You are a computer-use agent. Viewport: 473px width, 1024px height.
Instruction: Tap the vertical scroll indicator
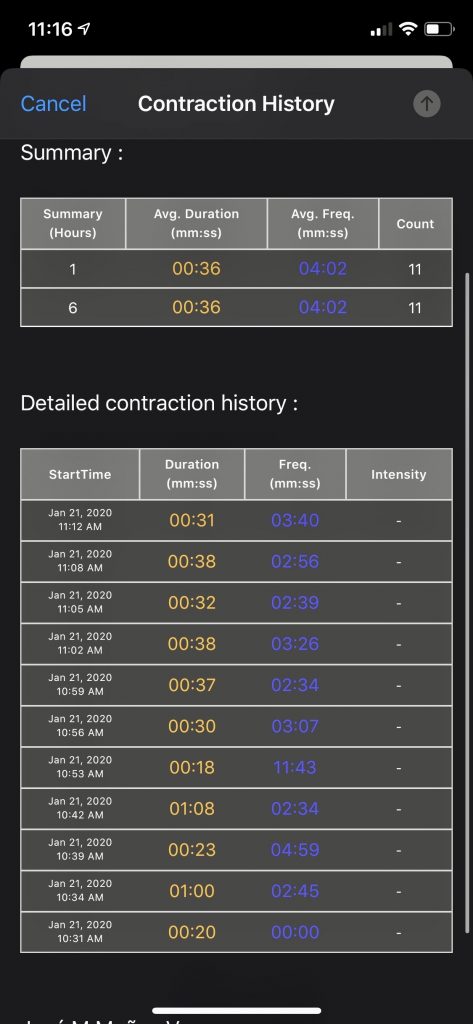point(466,601)
